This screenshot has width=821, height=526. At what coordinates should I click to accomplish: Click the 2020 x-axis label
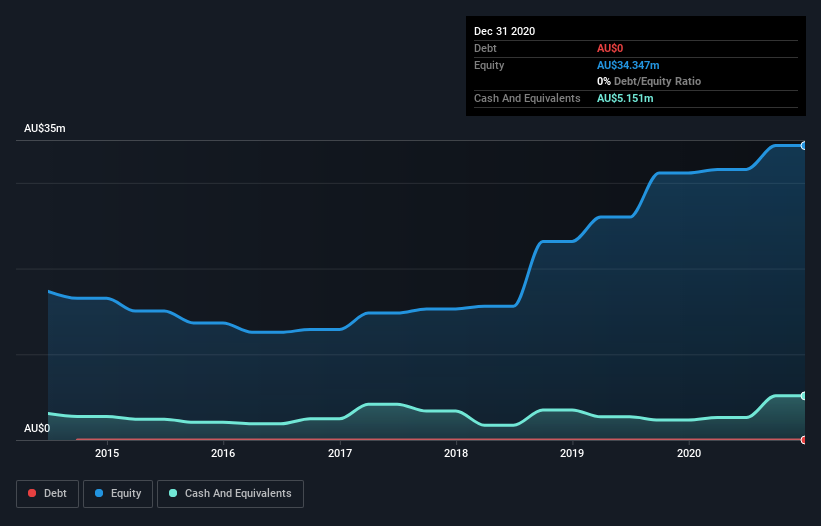689,453
